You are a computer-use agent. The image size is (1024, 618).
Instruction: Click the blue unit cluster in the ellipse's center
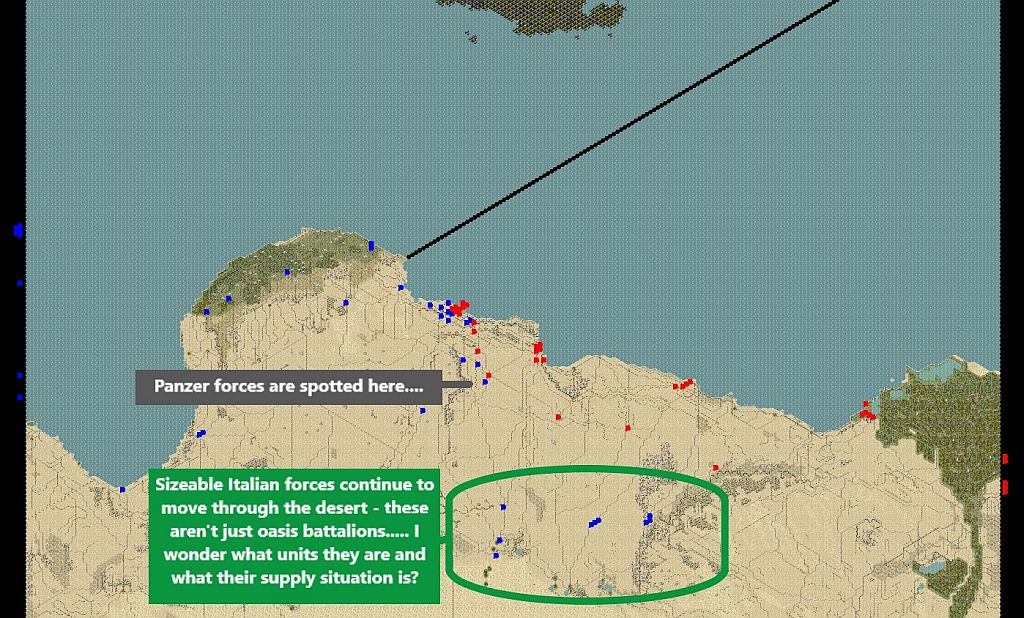[x=594, y=522]
